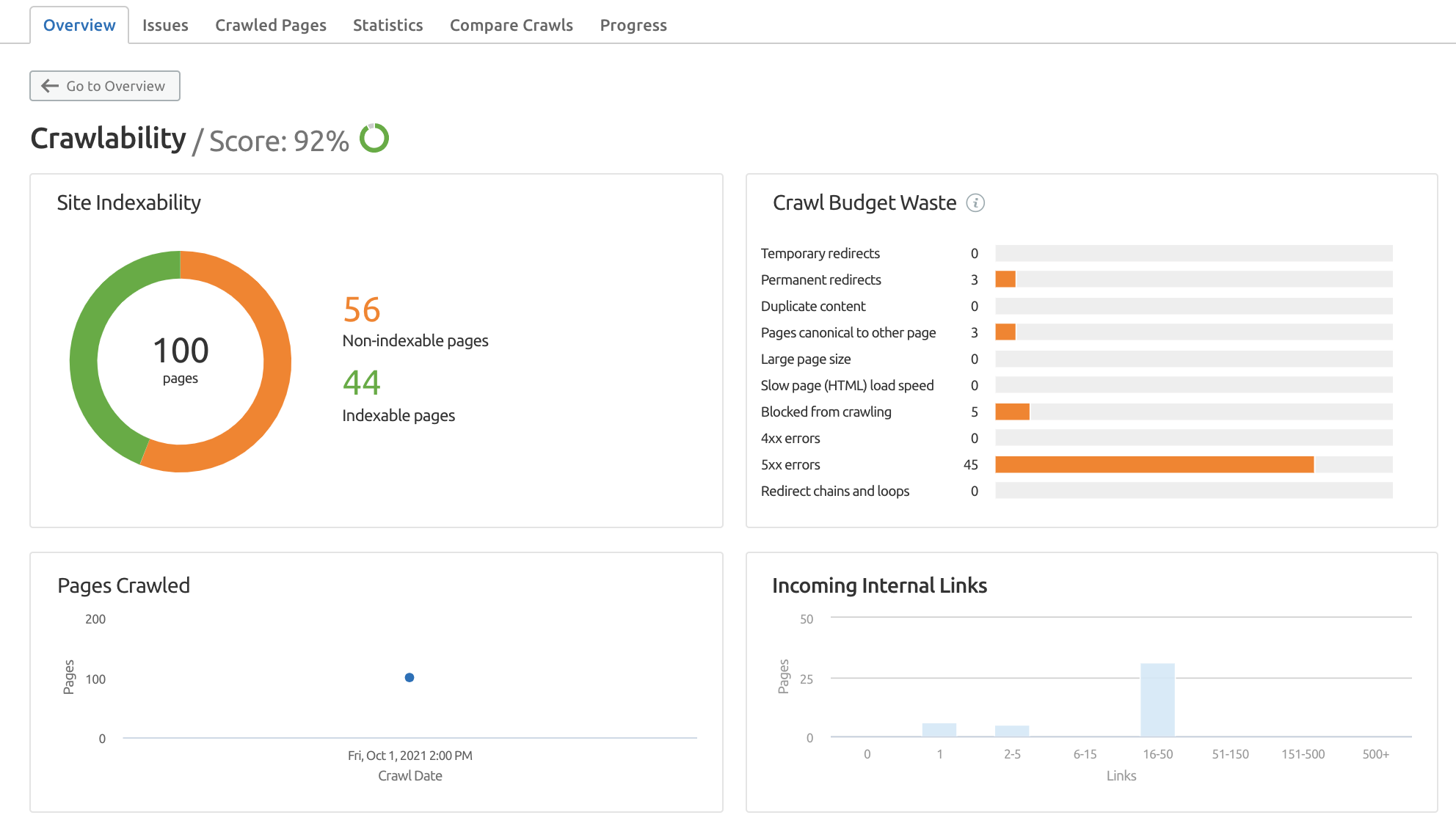The width and height of the screenshot is (1456, 826).
Task: Expand the Compare Crawls tab
Action: point(512,24)
